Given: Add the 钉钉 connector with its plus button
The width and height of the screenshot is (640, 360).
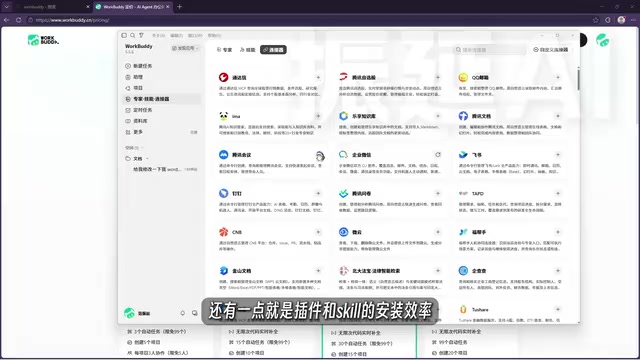Looking at the screenshot, I should (318, 193).
